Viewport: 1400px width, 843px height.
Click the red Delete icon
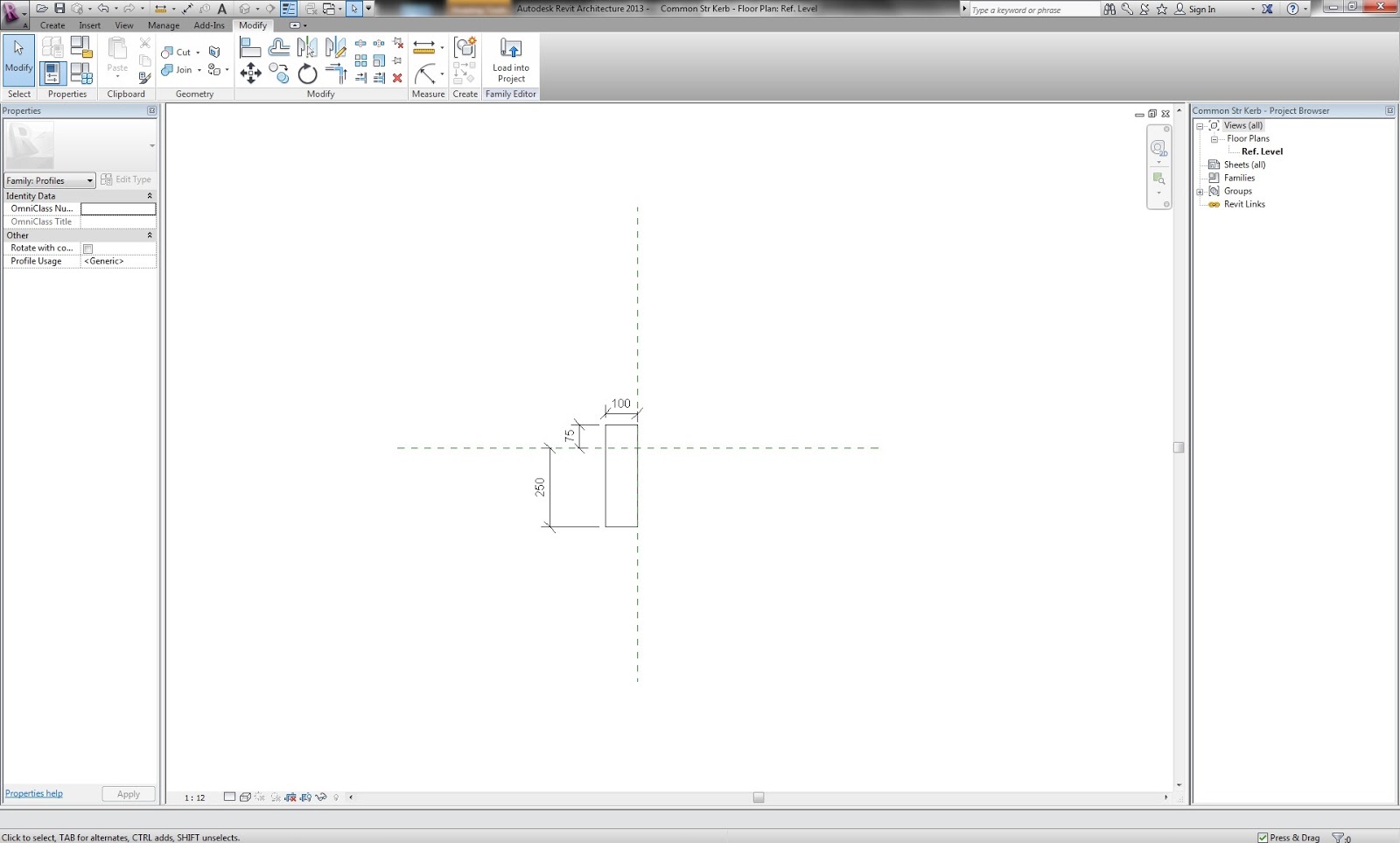click(x=397, y=77)
